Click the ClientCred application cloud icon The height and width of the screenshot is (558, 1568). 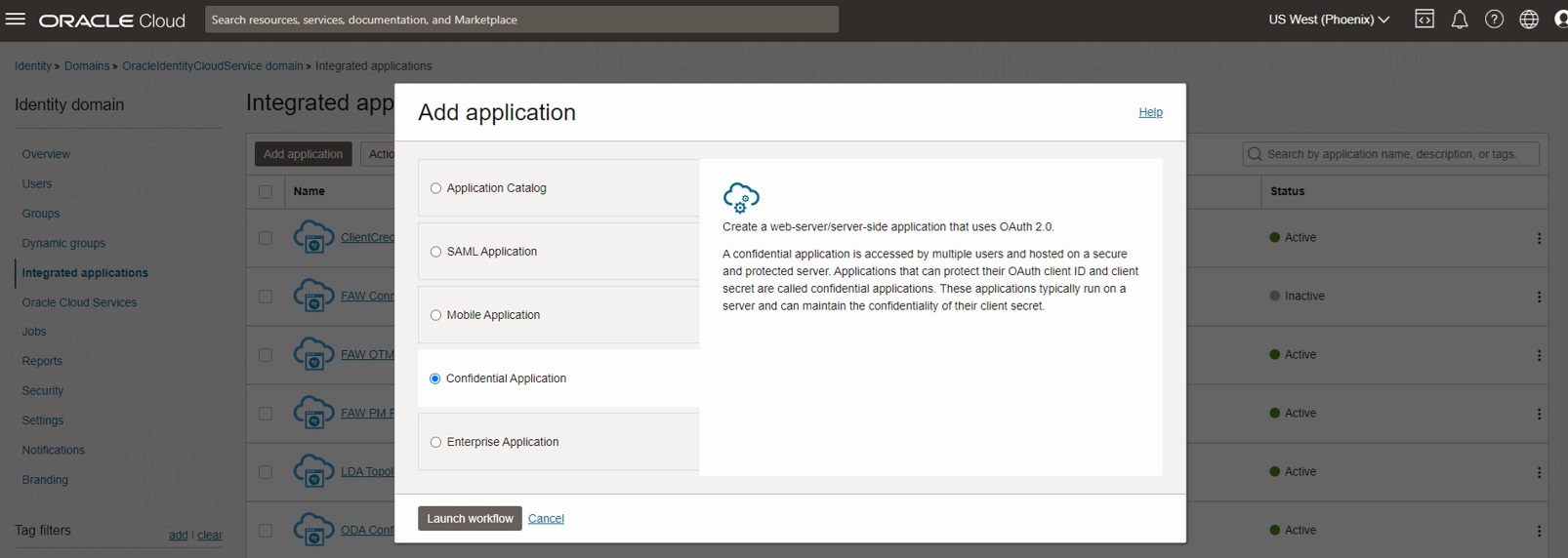(x=313, y=237)
